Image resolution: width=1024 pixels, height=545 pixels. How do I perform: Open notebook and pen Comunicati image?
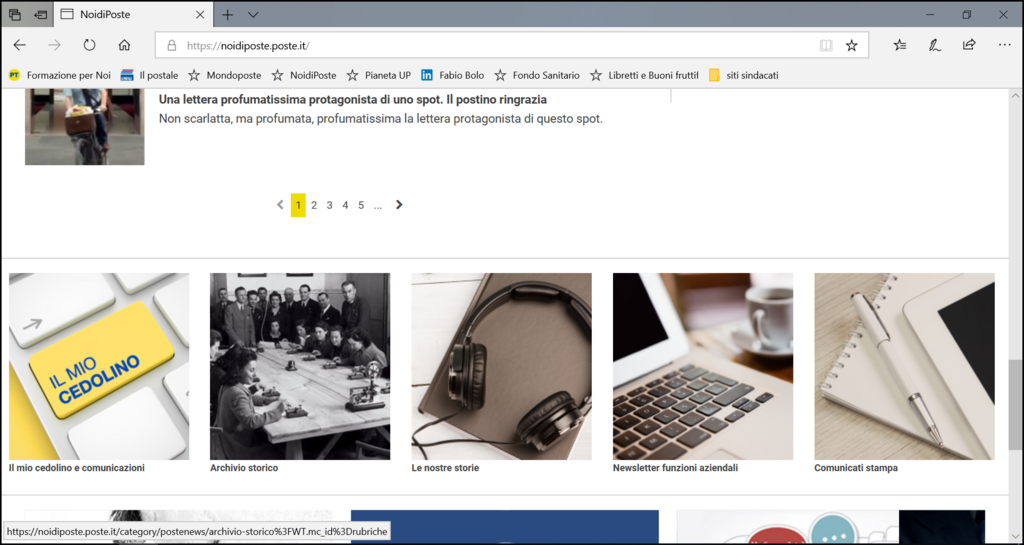(904, 366)
